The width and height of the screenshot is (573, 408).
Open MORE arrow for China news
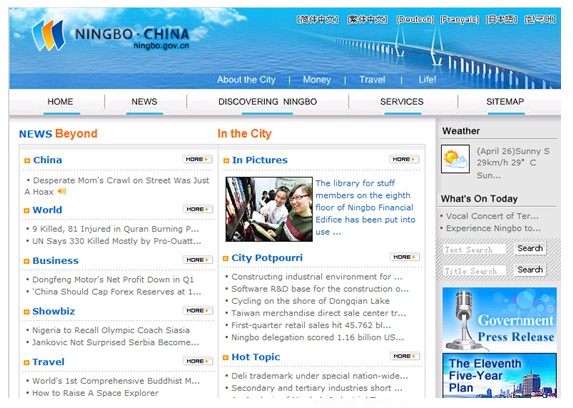pos(197,159)
